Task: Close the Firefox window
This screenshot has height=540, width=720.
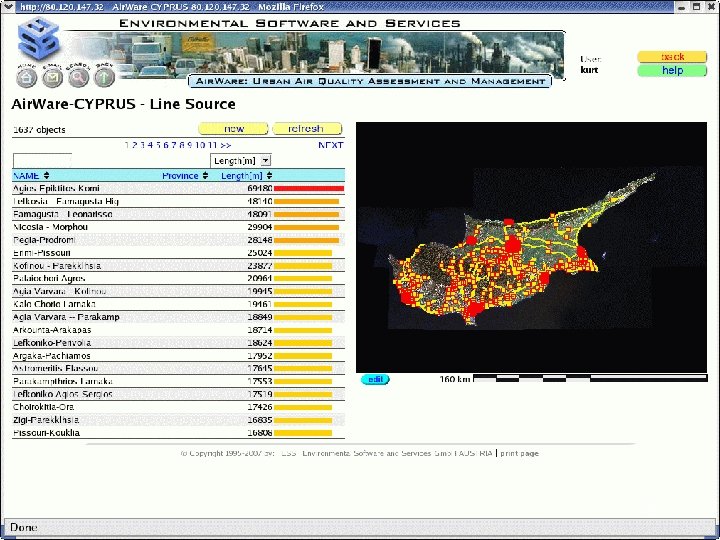Action: click(711, 6)
